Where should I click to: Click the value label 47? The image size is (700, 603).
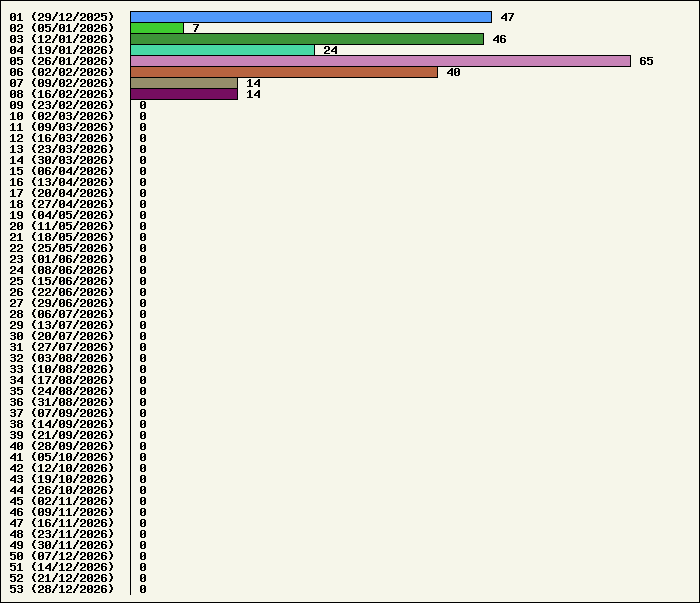[x=507, y=17]
